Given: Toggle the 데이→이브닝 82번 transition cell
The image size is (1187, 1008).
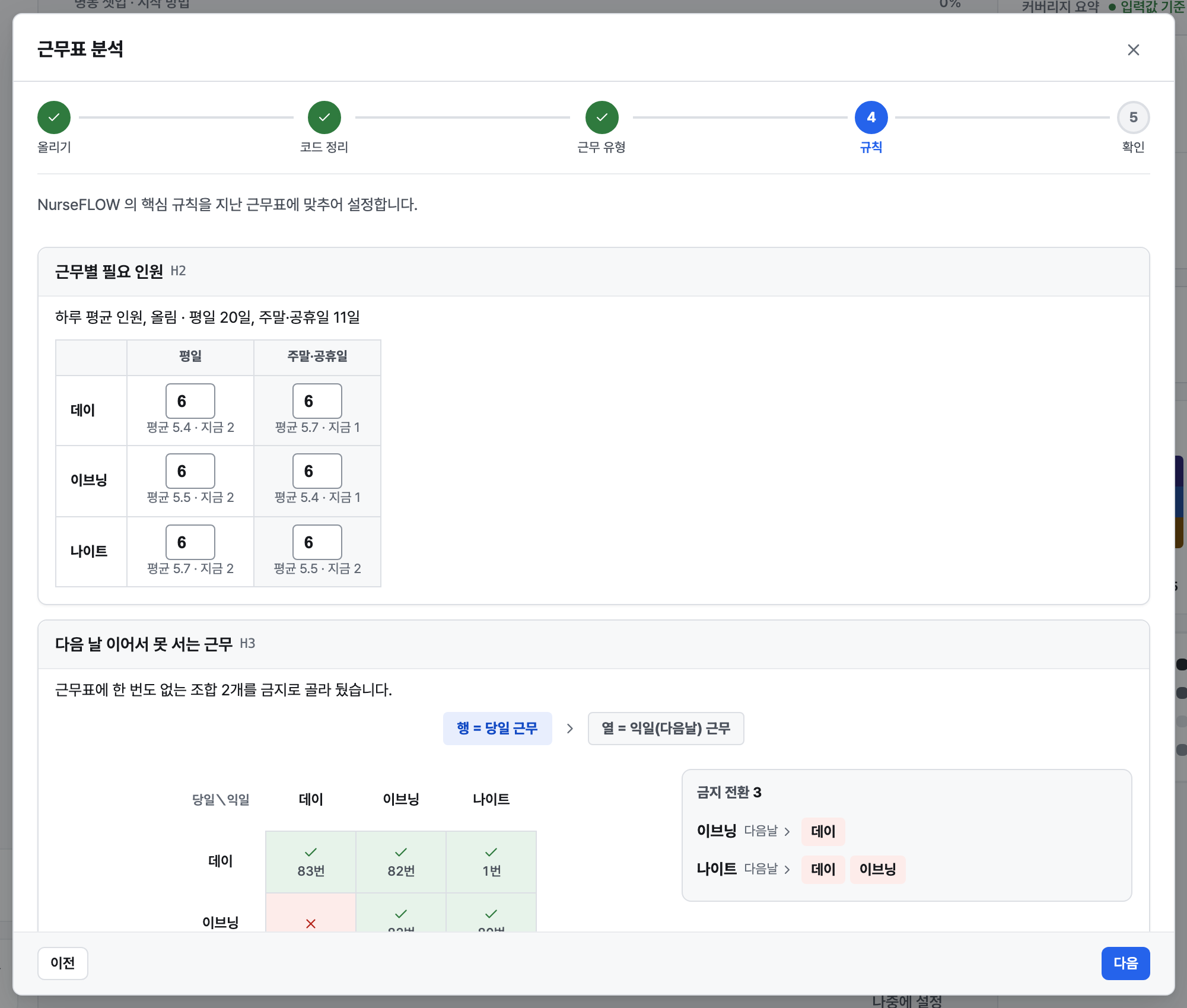Looking at the screenshot, I should tap(401, 861).
